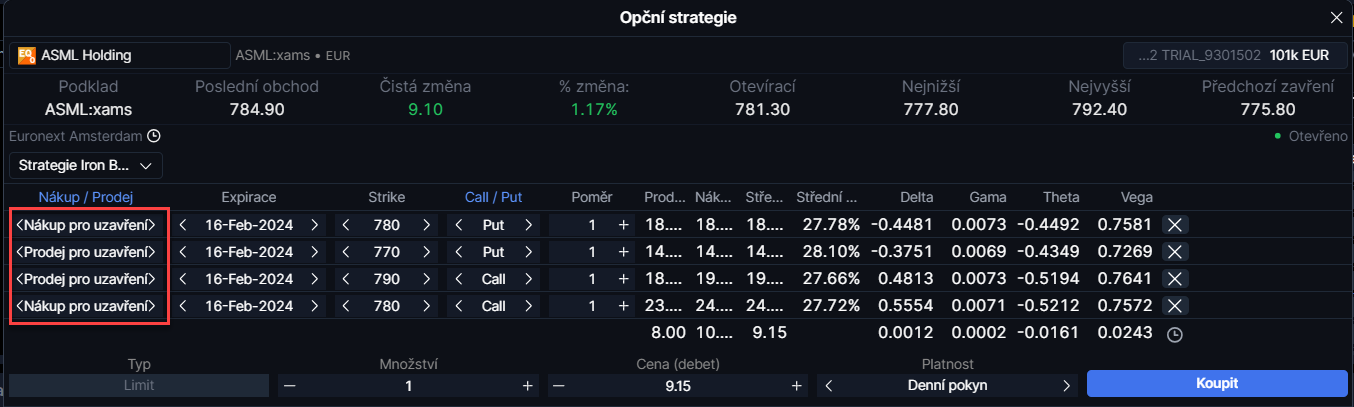
Task: Click the Nákup / Prodej column header
Action: 86,198
